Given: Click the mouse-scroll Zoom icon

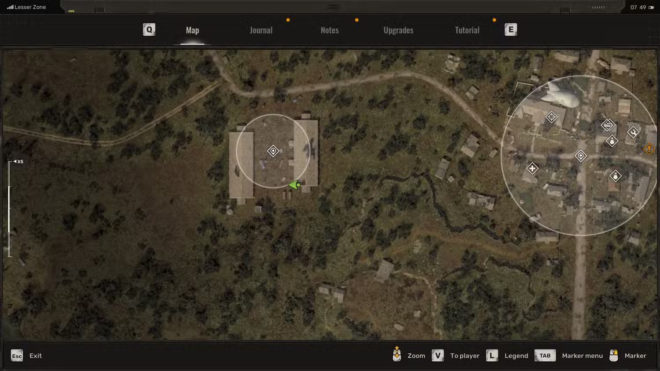Looking at the screenshot, I should 397,354.
